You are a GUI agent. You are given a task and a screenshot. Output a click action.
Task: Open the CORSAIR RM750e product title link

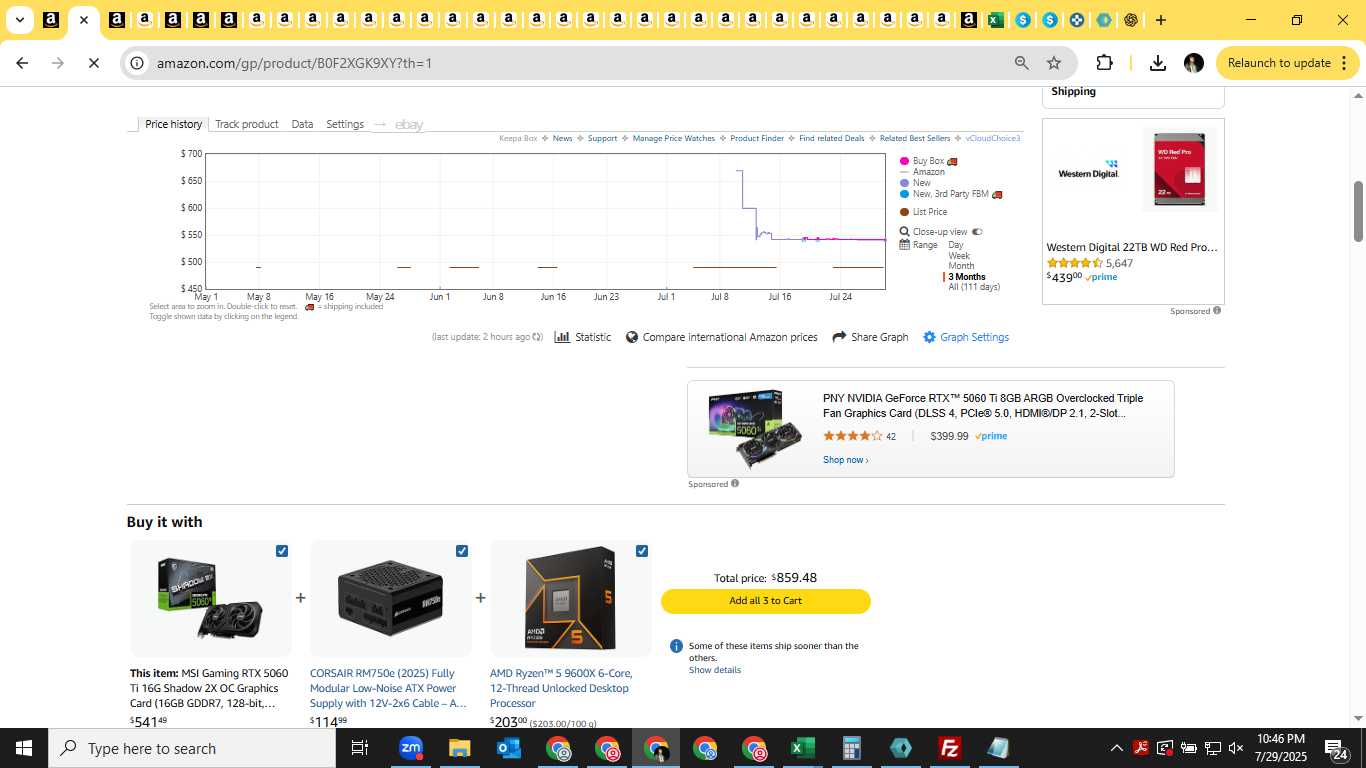pos(388,688)
